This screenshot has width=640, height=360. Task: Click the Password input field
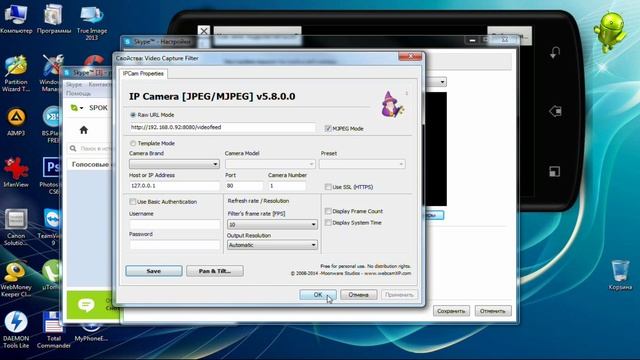click(175, 244)
